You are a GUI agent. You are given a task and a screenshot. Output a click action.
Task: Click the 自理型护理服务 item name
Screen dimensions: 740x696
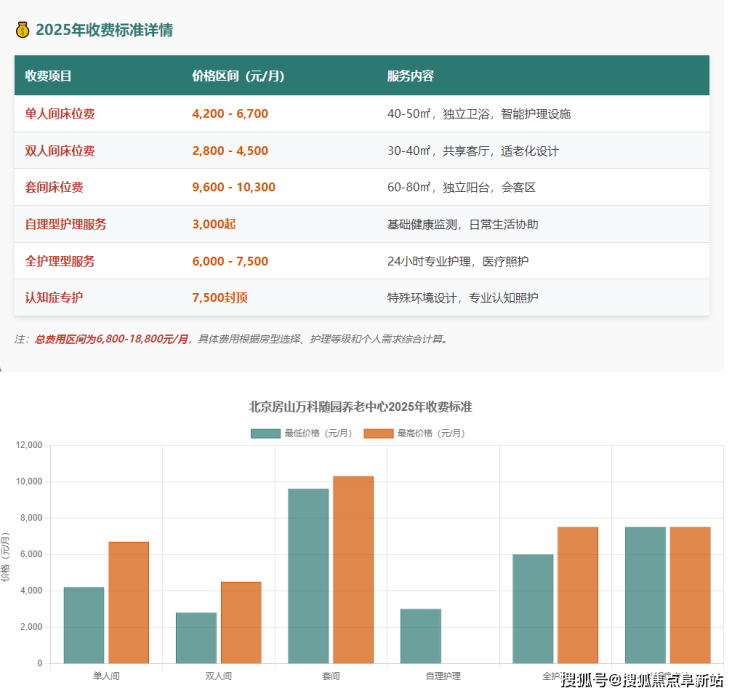[66, 224]
